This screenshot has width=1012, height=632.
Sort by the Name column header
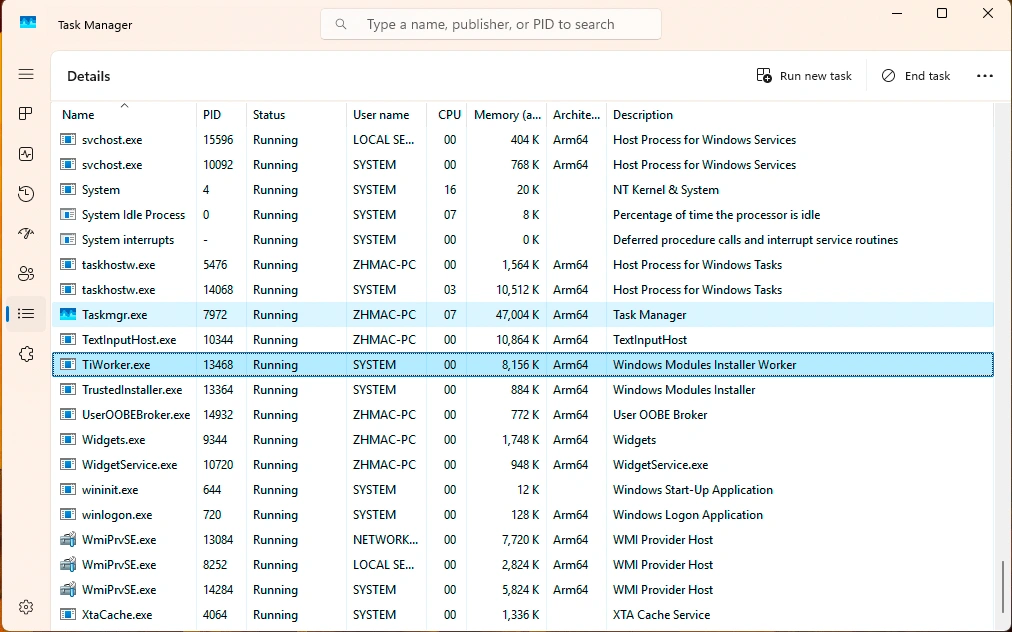[124, 114]
